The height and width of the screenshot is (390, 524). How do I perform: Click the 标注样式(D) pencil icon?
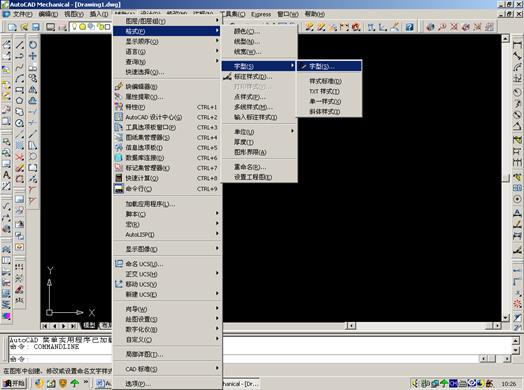click(x=227, y=77)
